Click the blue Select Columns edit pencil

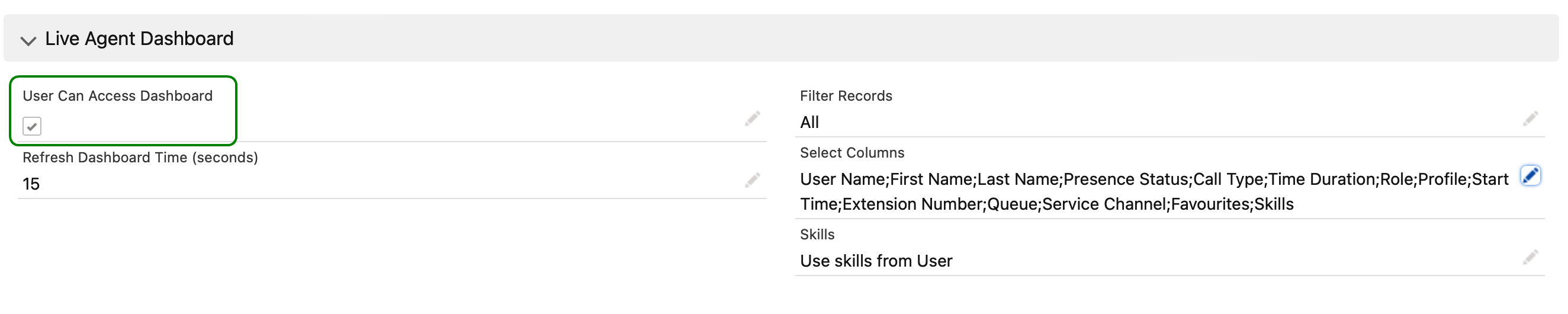[x=1530, y=175]
